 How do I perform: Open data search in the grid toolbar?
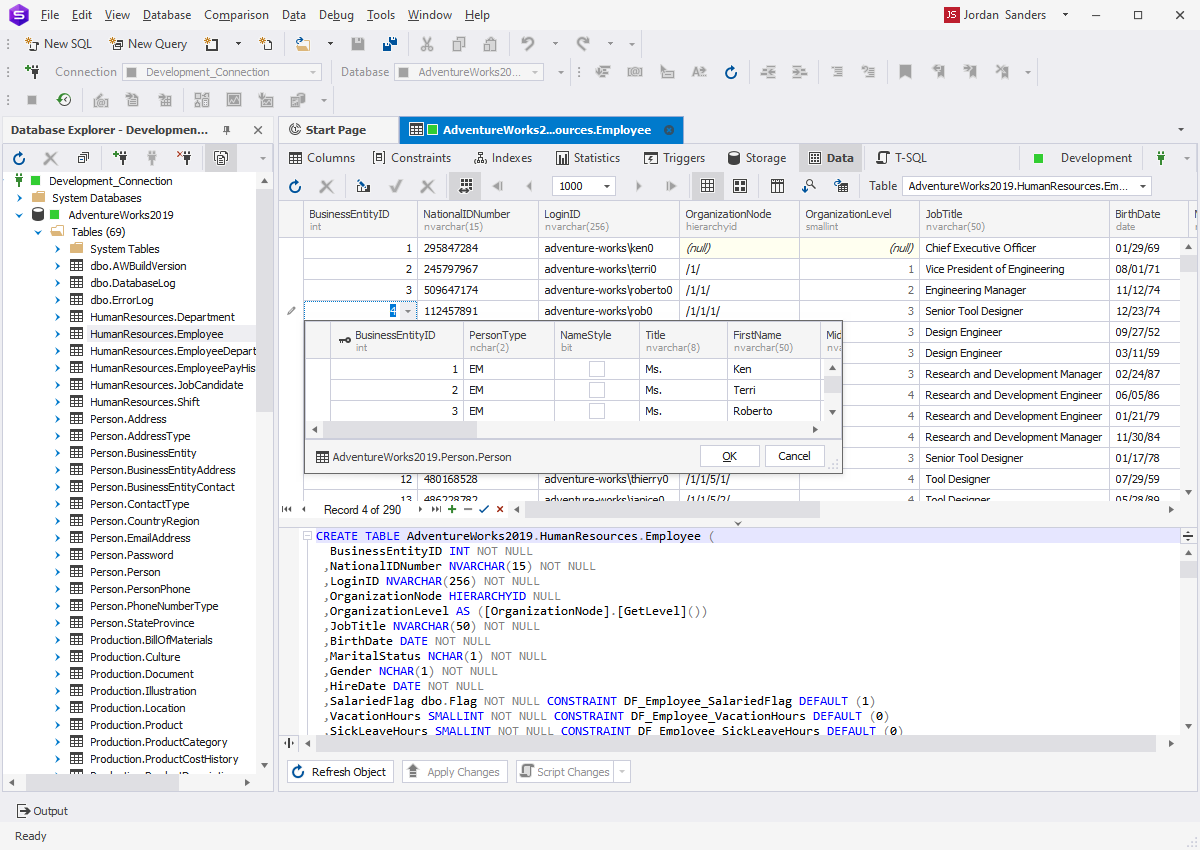[x=811, y=186]
